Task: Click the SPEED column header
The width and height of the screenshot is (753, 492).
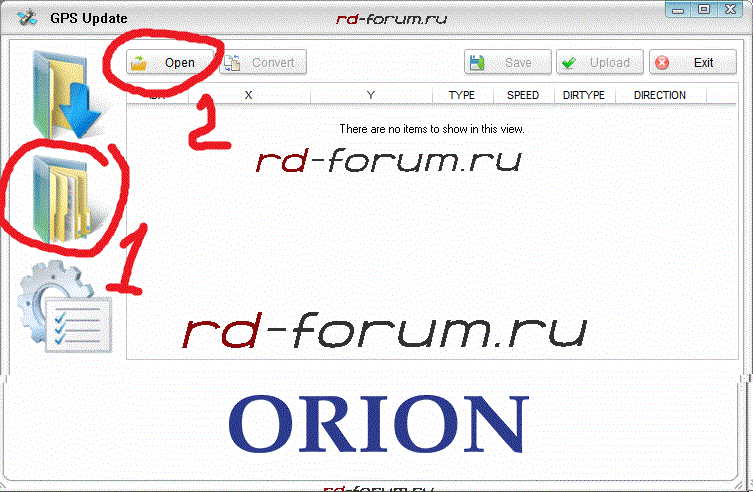Action: 522,95
